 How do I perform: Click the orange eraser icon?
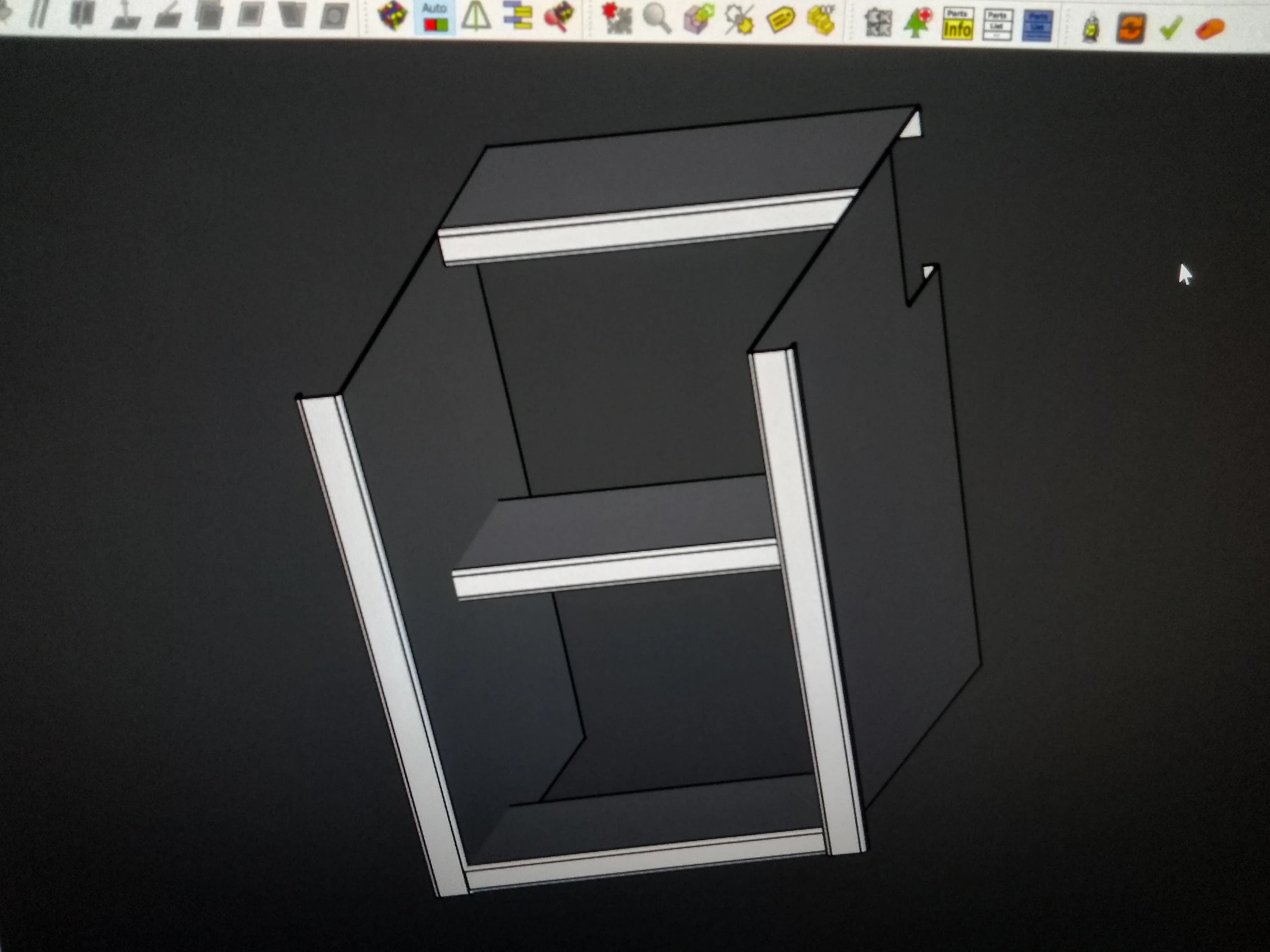tap(1210, 29)
